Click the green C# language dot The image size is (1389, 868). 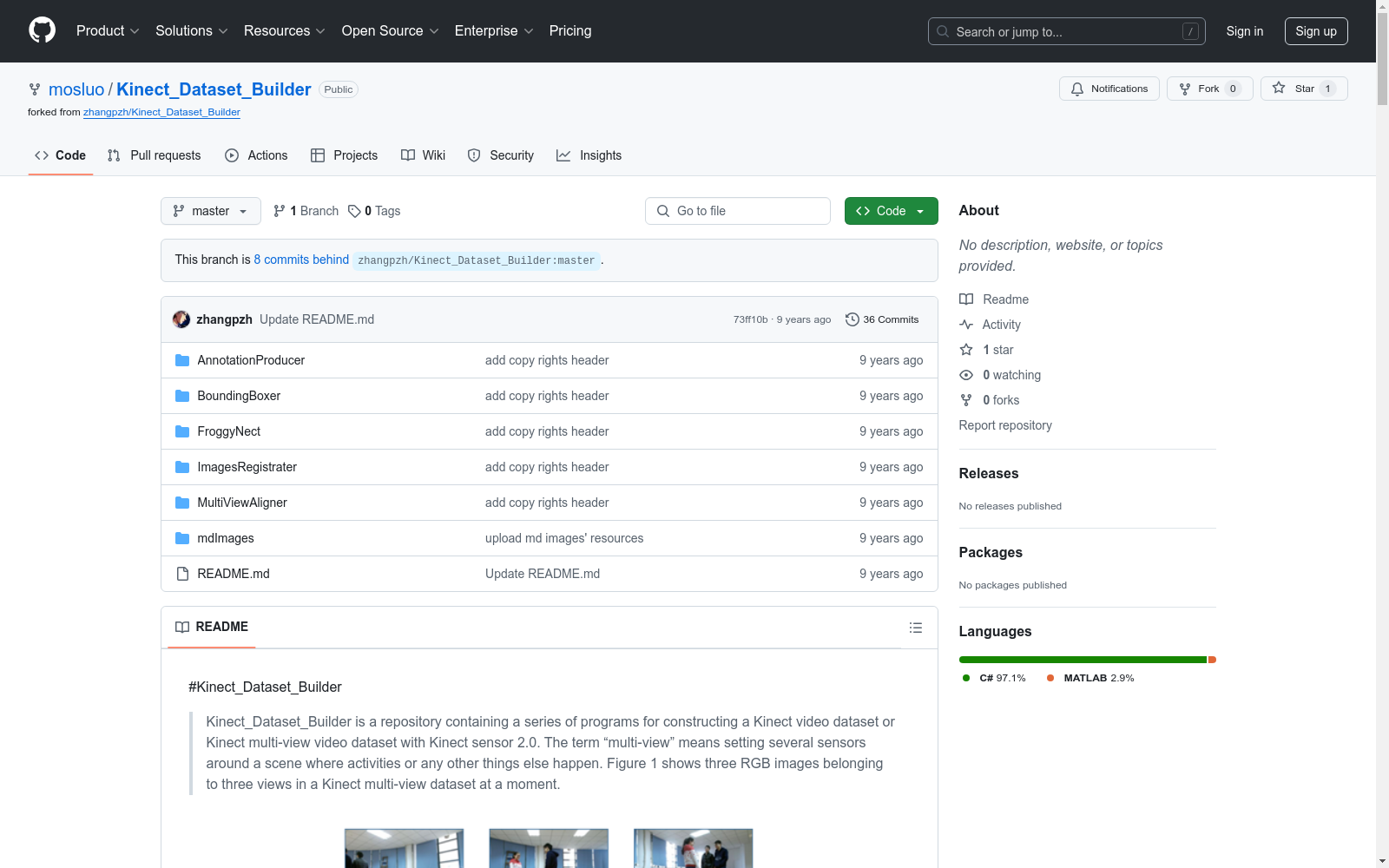[x=966, y=678]
